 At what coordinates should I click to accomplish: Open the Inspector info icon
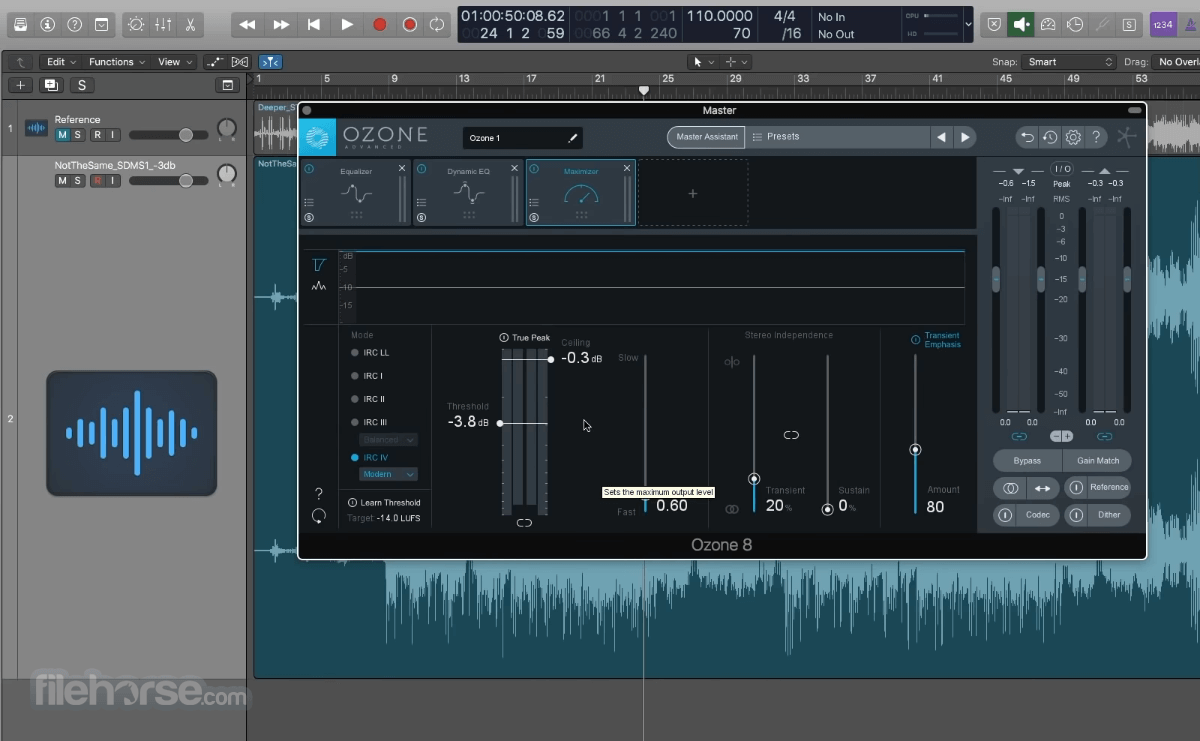pyautogui.click(x=47, y=24)
